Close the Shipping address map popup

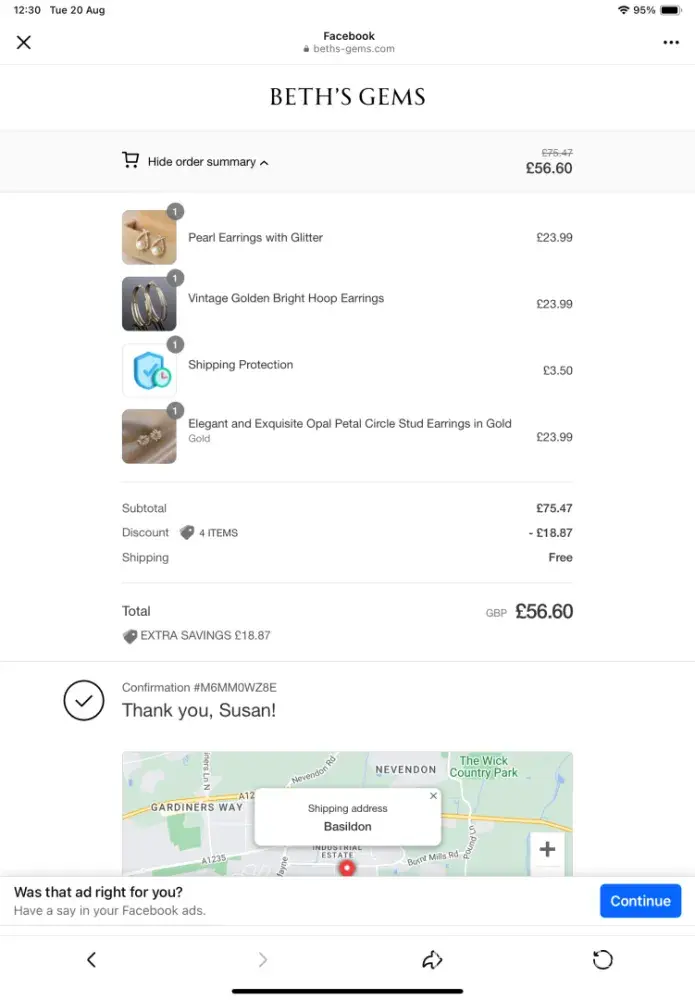click(x=433, y=796)
